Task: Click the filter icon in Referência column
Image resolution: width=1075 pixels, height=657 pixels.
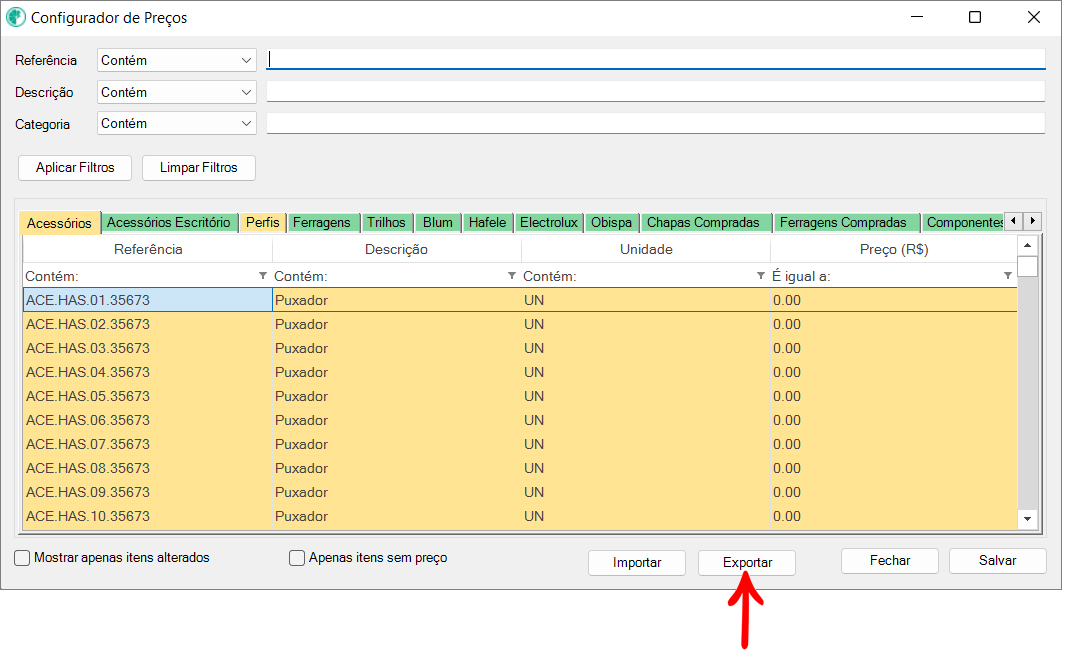Action: pos(263,276)
